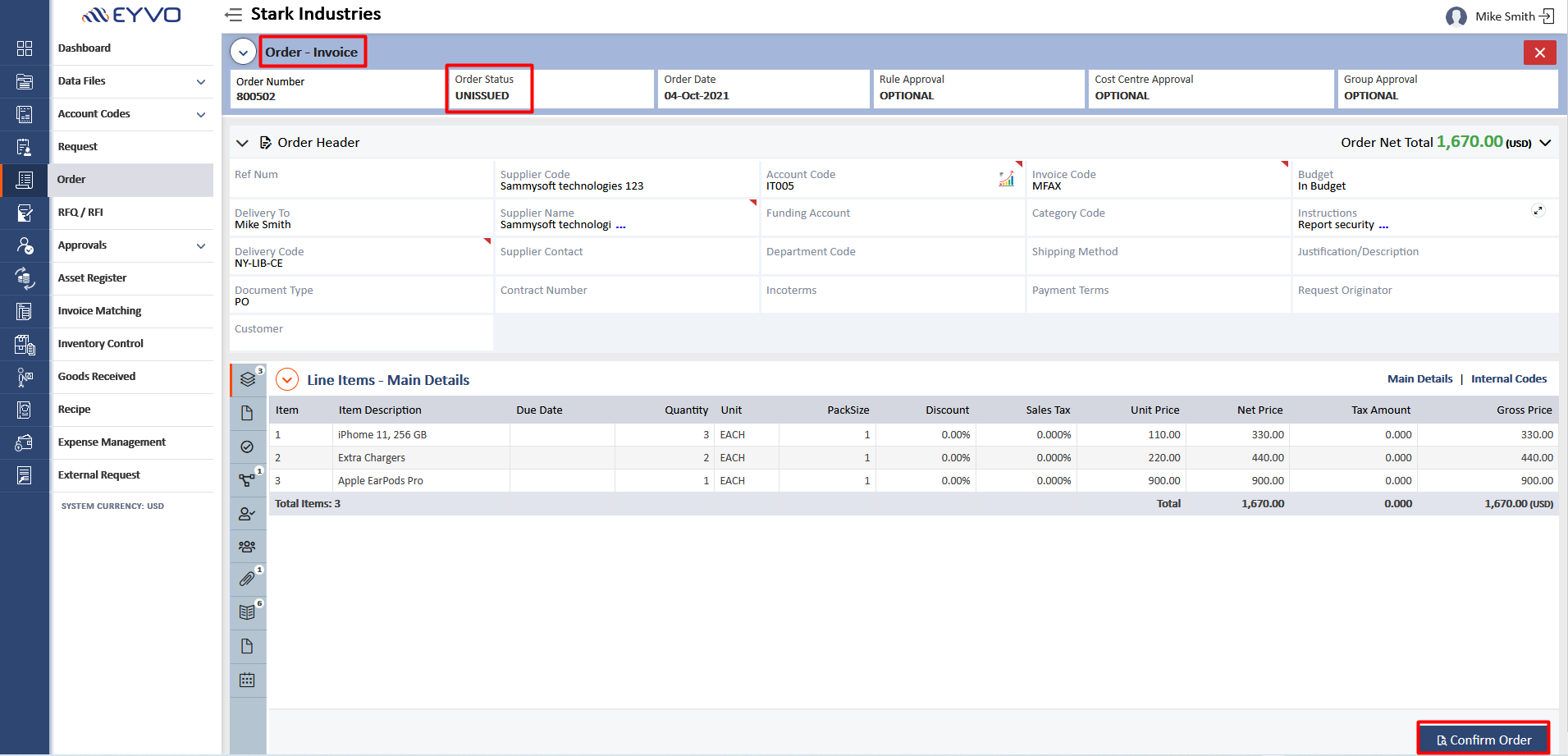Click the Account Code budget chart icon
Viewport: 1568px width, 756px height.
(x=1006, y=179)
